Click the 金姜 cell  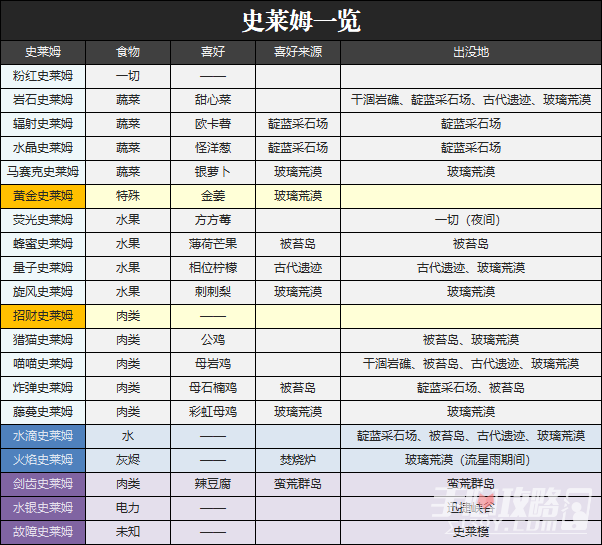pyautogui.click(x=213, y=196)
